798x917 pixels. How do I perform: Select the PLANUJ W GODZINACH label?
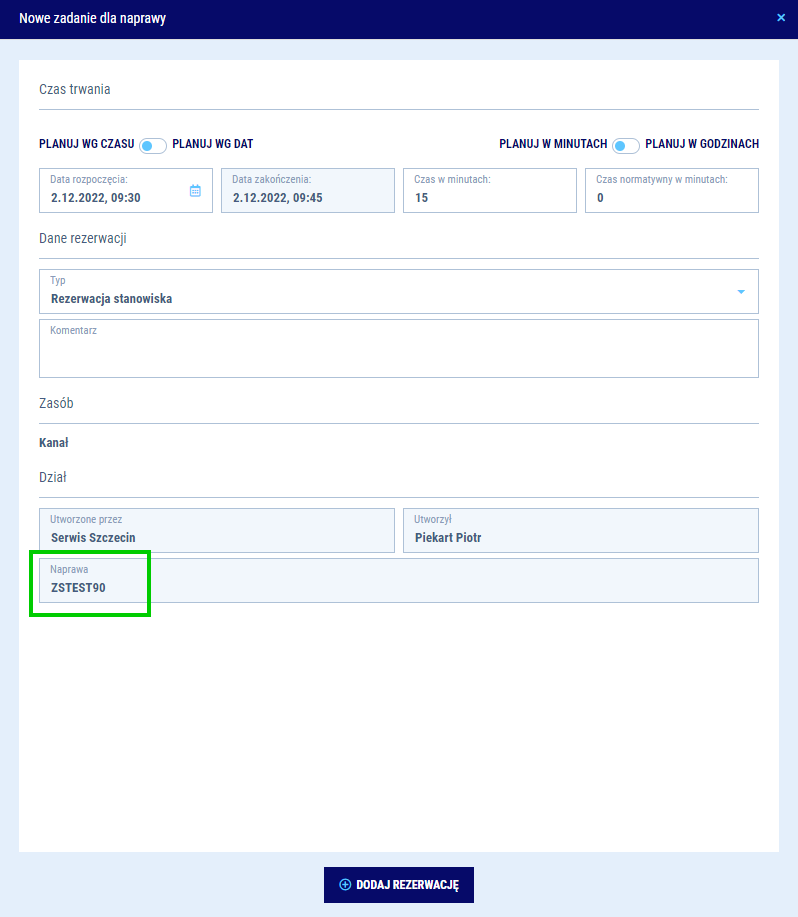[702, 144]
